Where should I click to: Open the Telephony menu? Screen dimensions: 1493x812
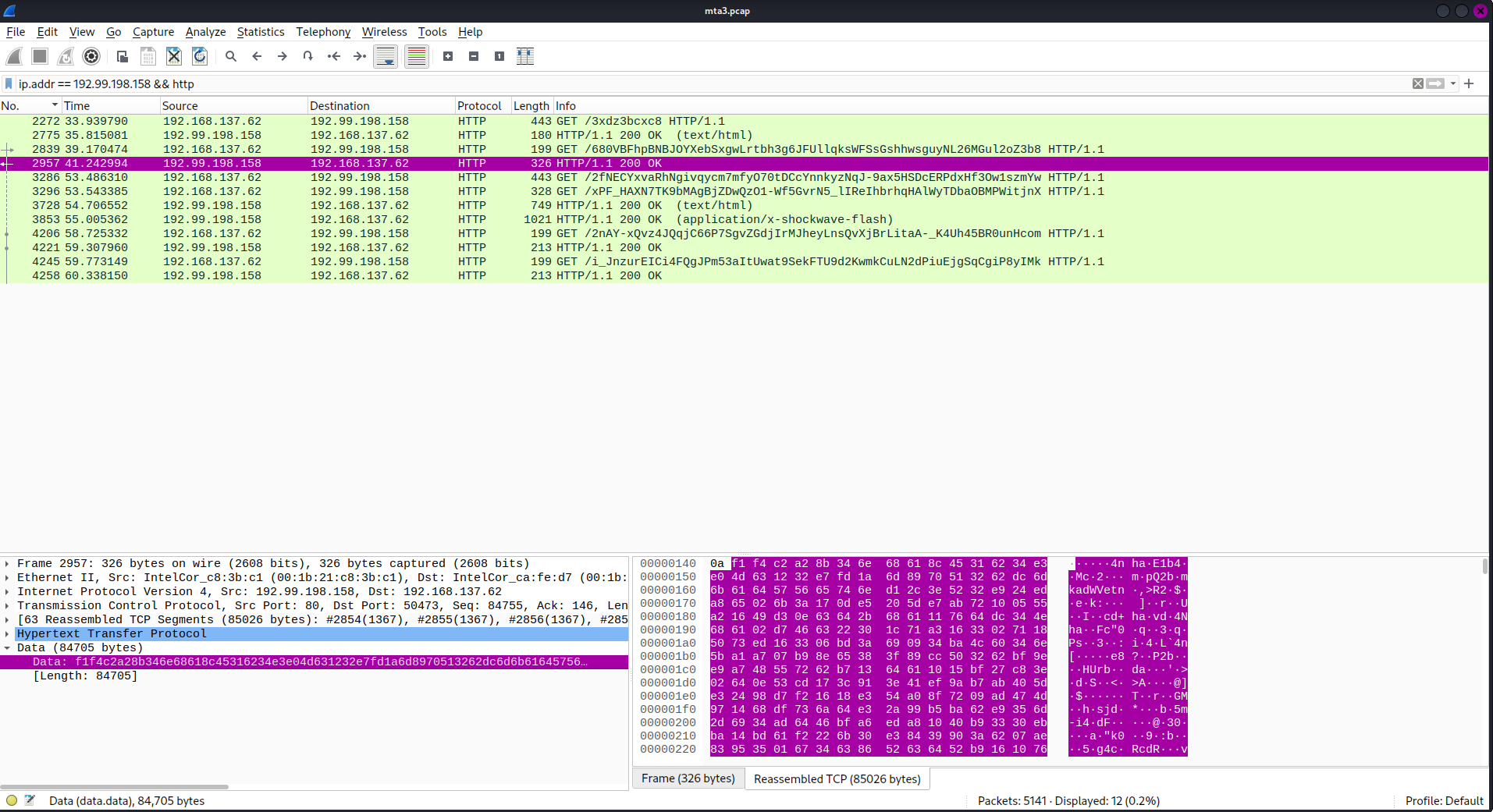(x=323, y=32)
